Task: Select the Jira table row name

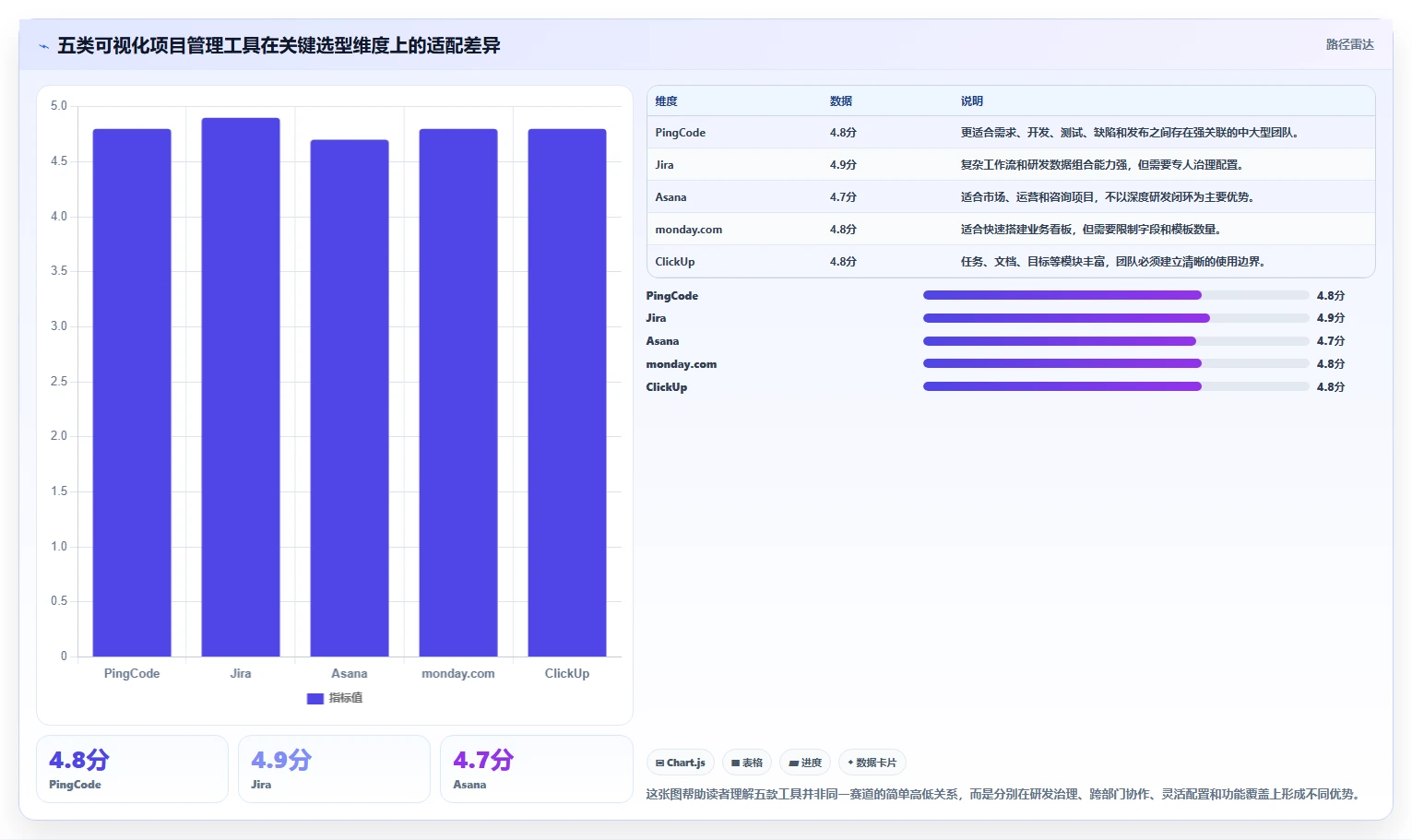Action: click(664, 165)
